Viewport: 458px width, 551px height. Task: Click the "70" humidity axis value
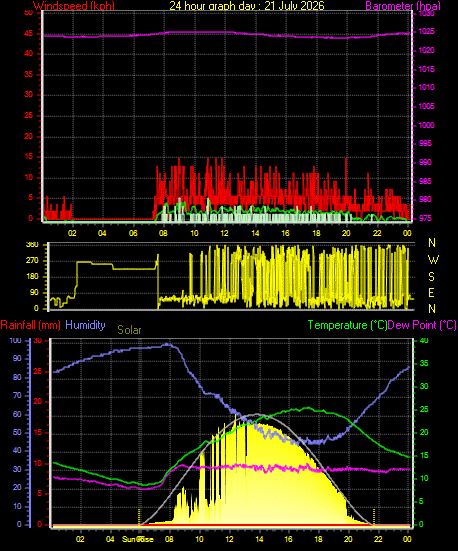[x=17, y=395]
